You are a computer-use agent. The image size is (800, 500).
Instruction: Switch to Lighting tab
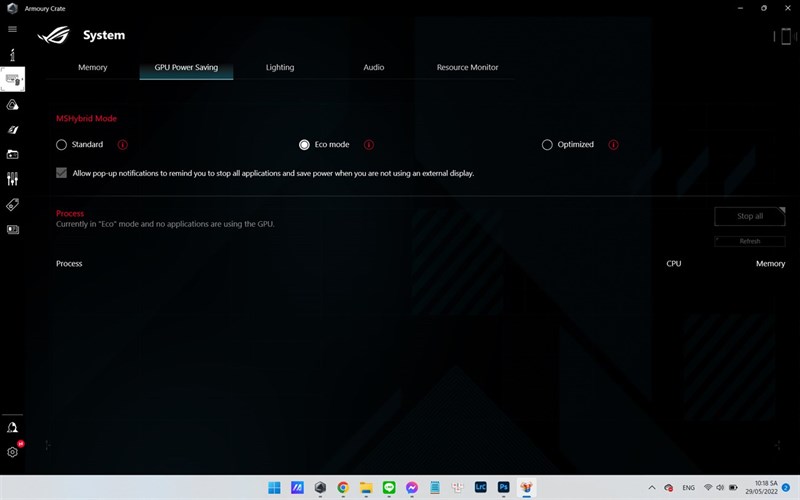pos(280,67)
